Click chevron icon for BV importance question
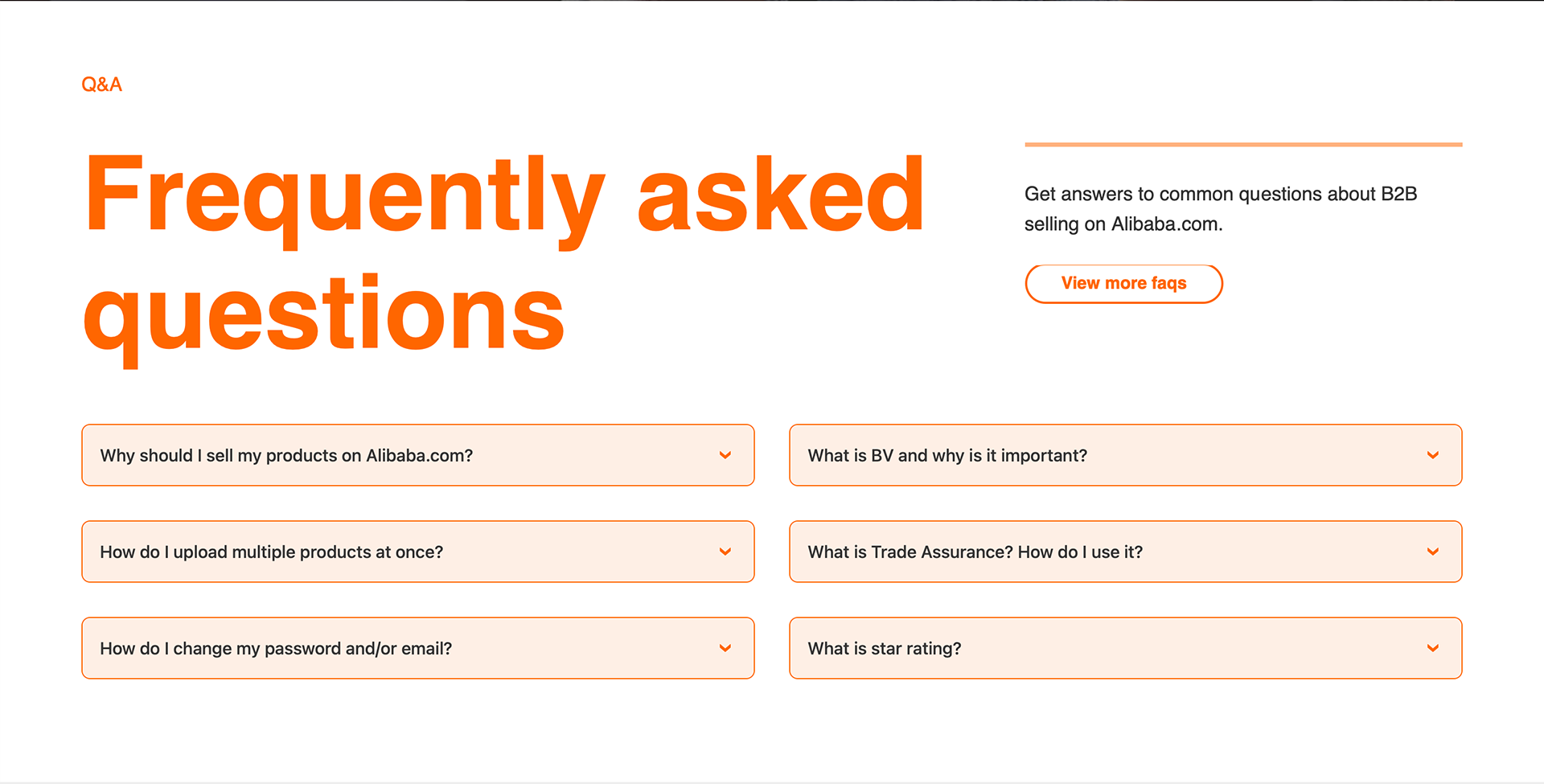Viewport: 1544px width, 784px height. (1432, 455)
